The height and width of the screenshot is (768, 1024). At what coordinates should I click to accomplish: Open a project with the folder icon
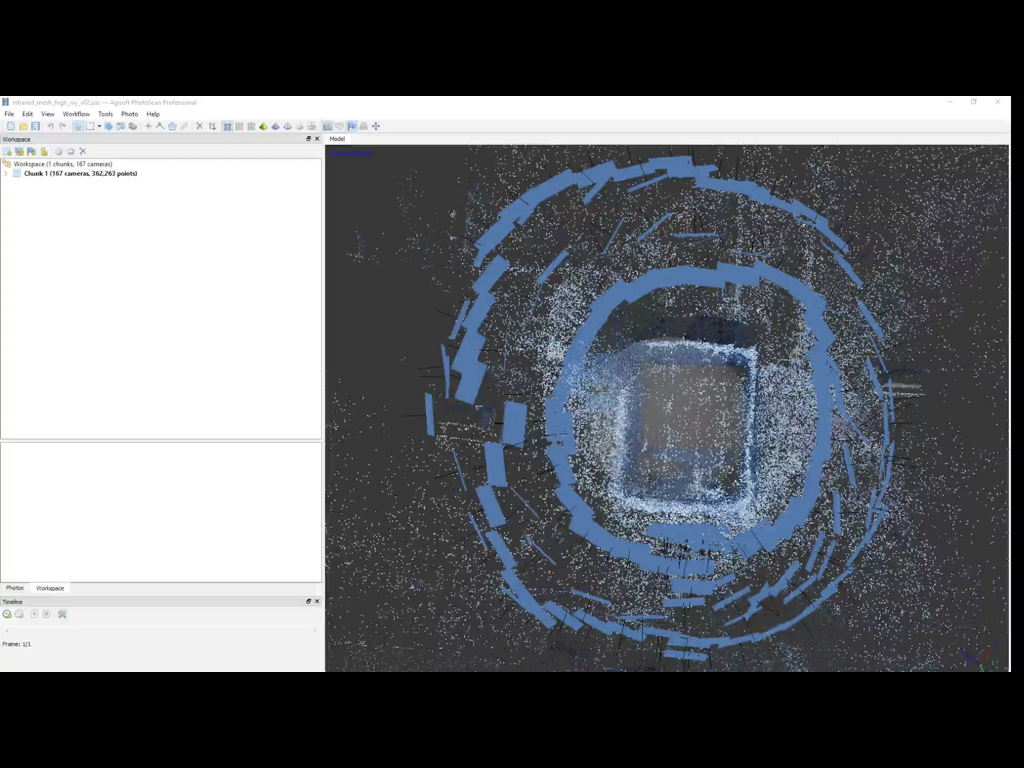pos(23,126)
